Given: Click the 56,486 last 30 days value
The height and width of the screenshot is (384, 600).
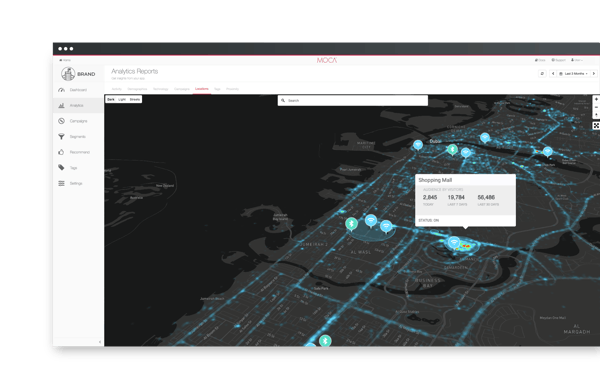Looking at the screenshot, I should pos(486,197).
